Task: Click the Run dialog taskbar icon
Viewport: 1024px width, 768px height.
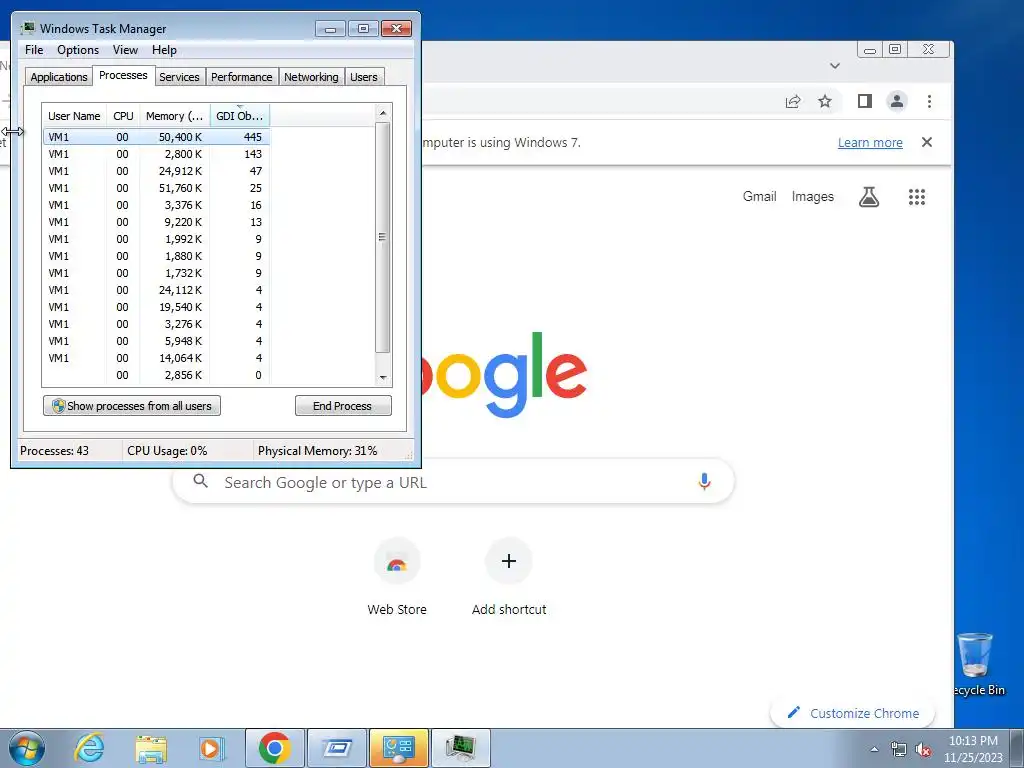Action: point(337,748)
